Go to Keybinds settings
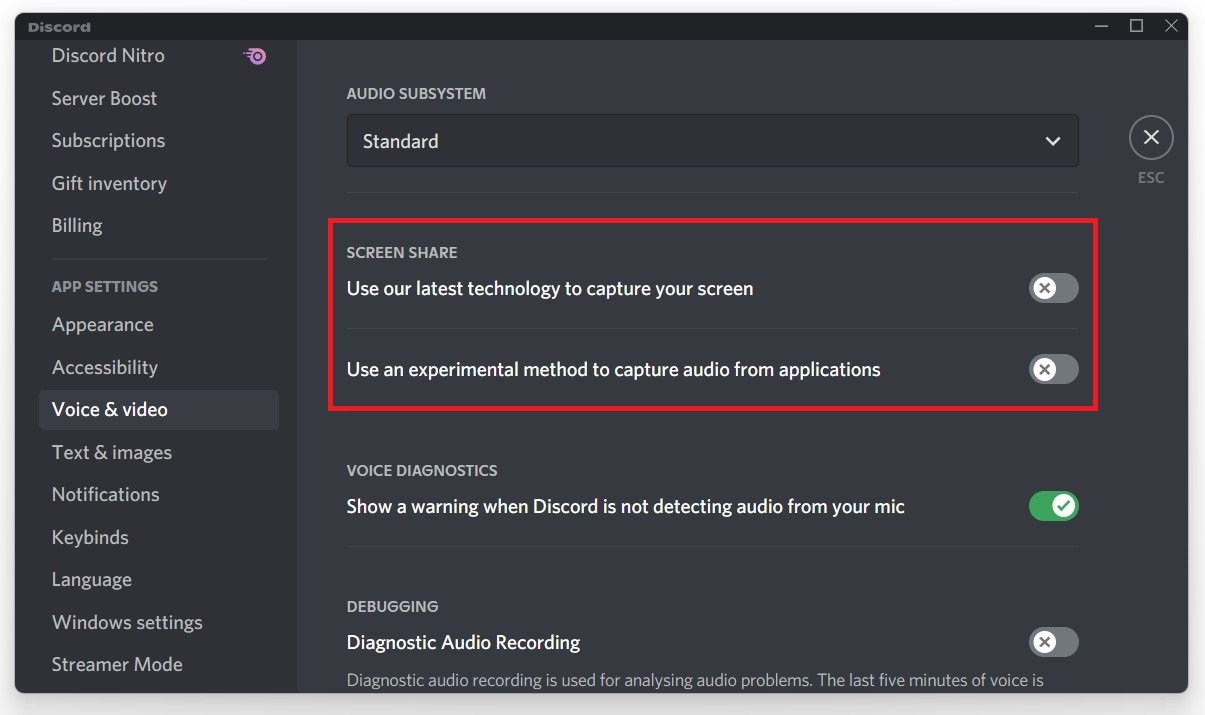Screen dimensions: 1205x715 90,537
